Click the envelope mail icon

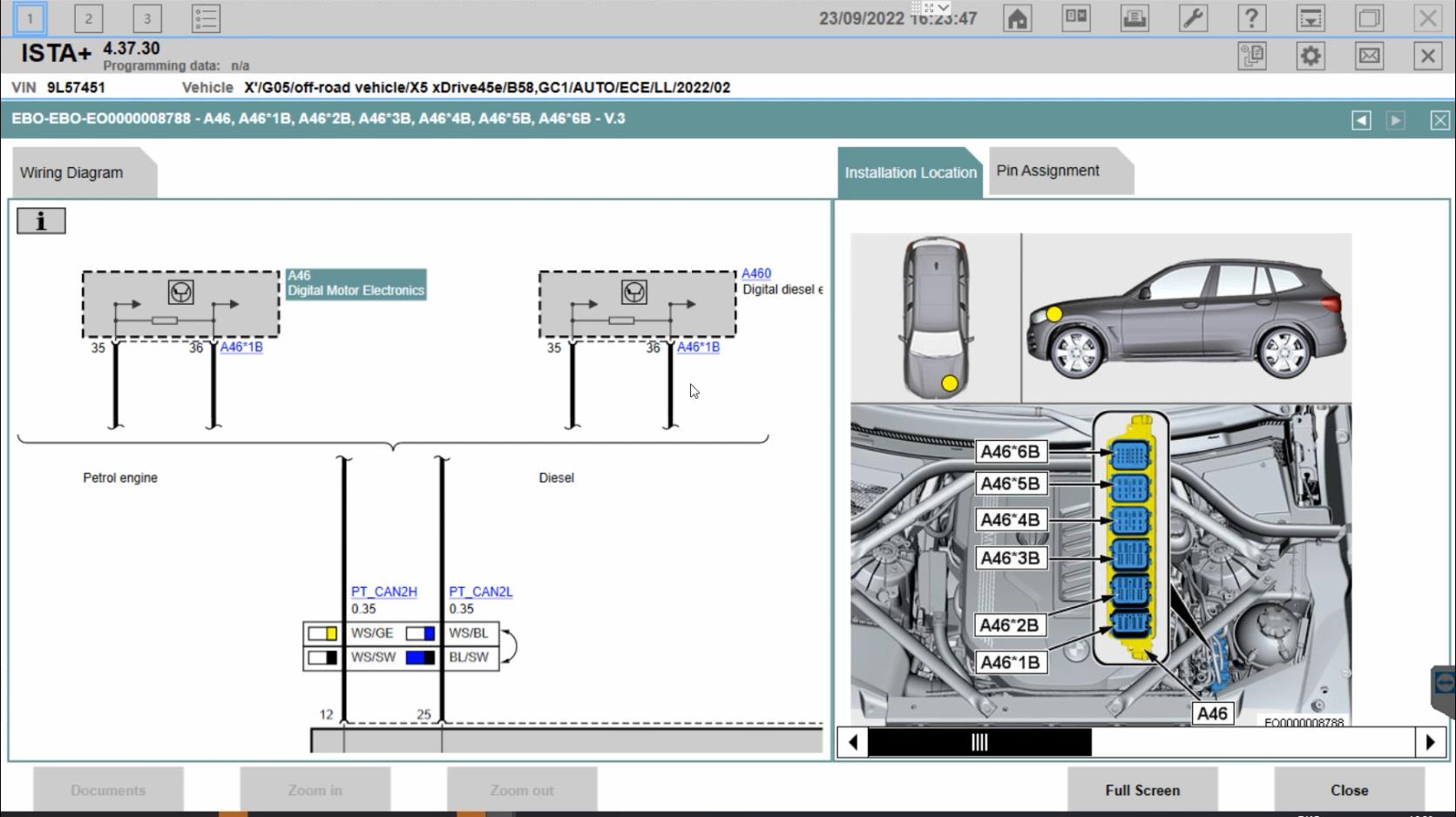click(1369, 57)
